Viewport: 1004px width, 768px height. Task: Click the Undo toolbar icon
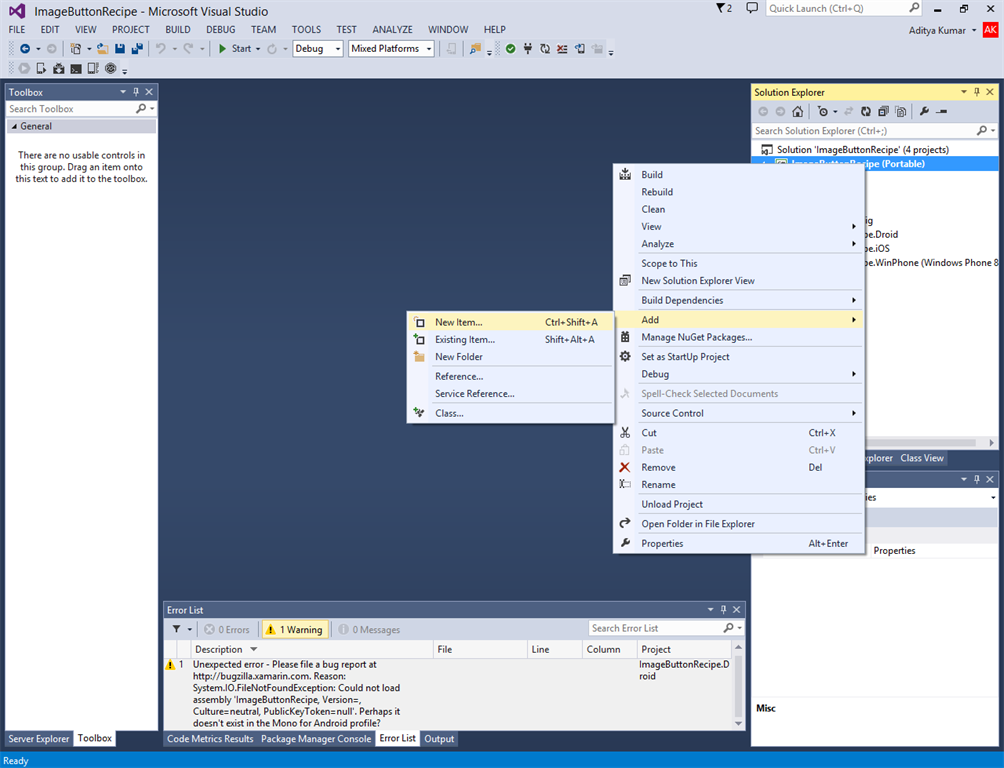coord(161,49)
